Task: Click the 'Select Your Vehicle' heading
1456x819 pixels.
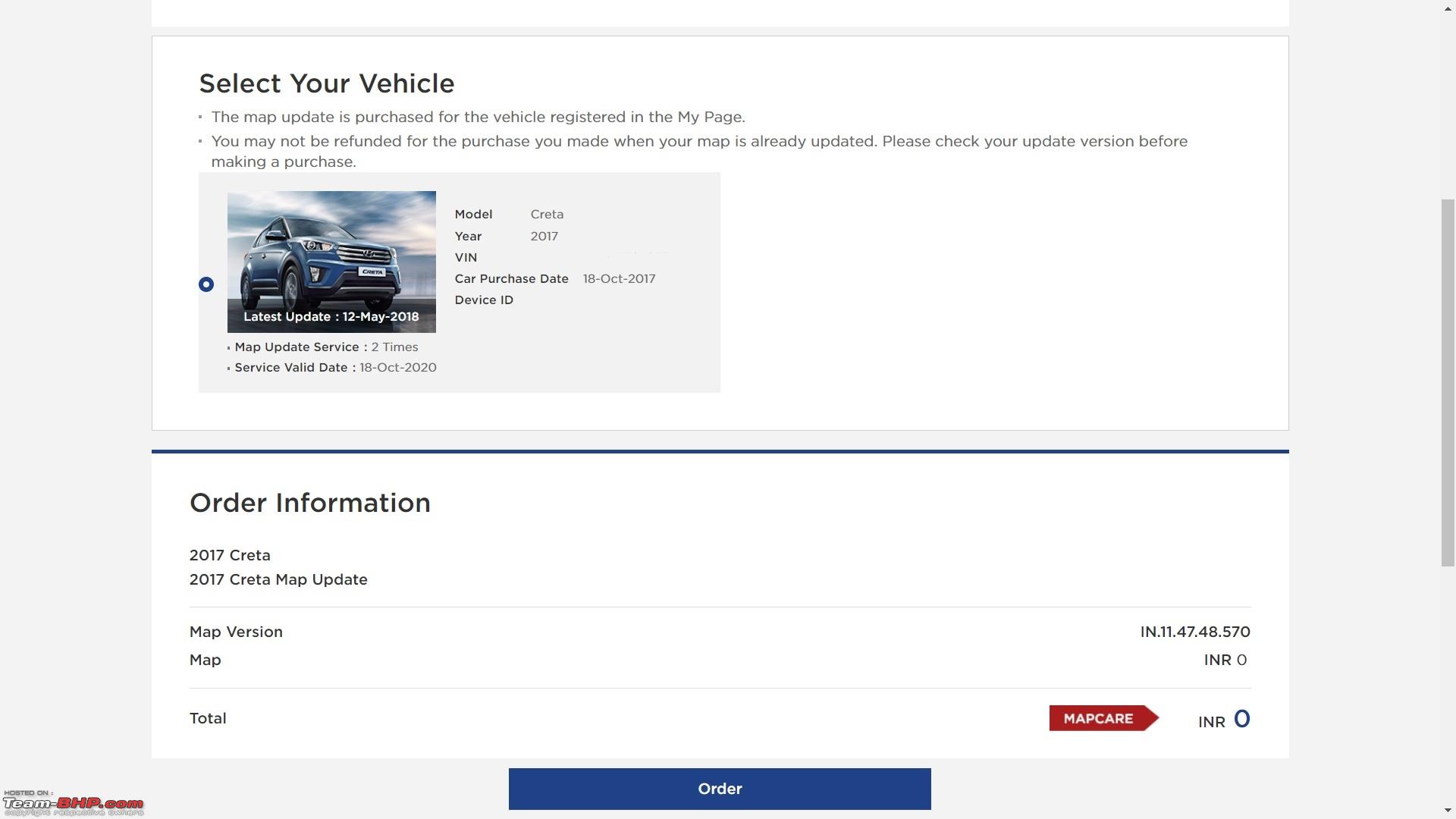Action: click(327, 83)
